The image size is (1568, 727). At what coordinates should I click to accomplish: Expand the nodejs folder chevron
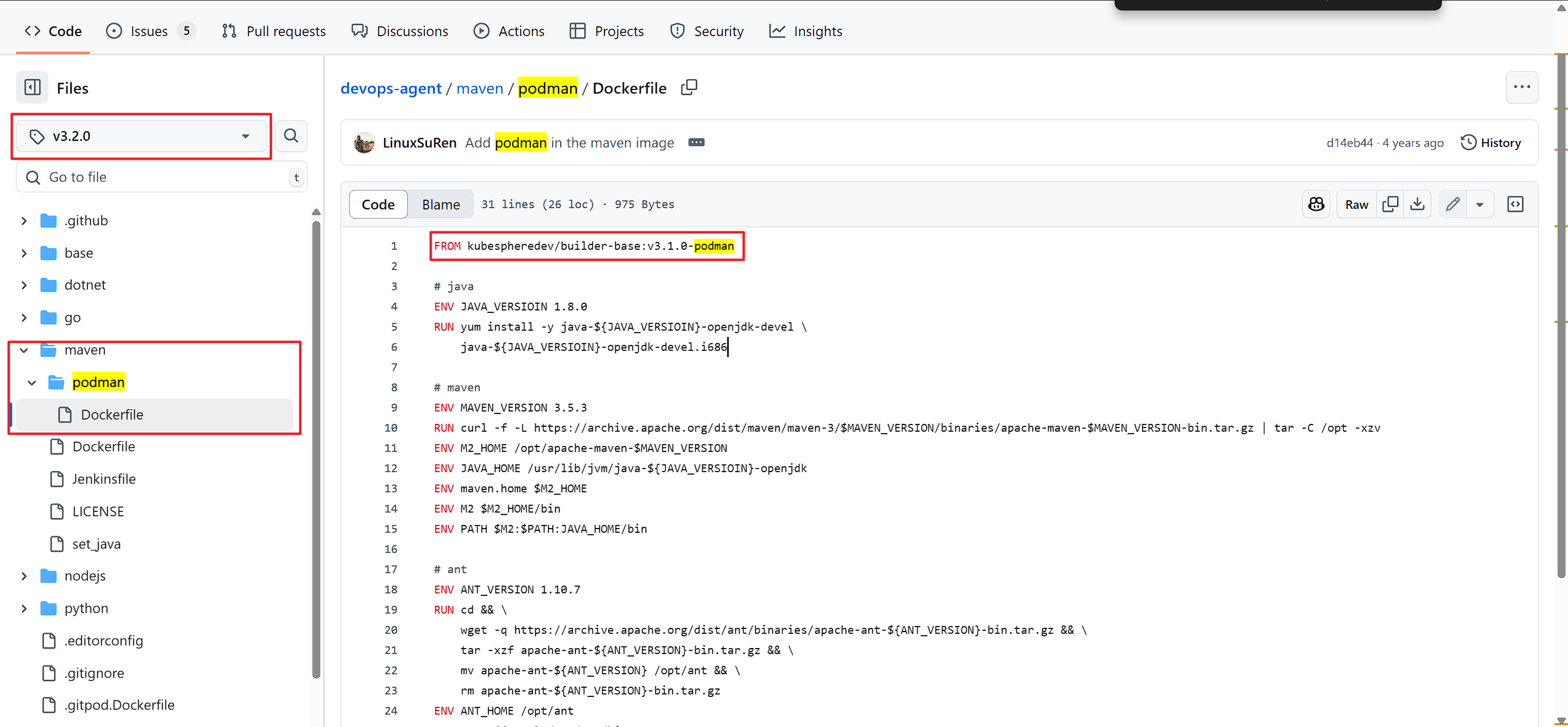24,576
